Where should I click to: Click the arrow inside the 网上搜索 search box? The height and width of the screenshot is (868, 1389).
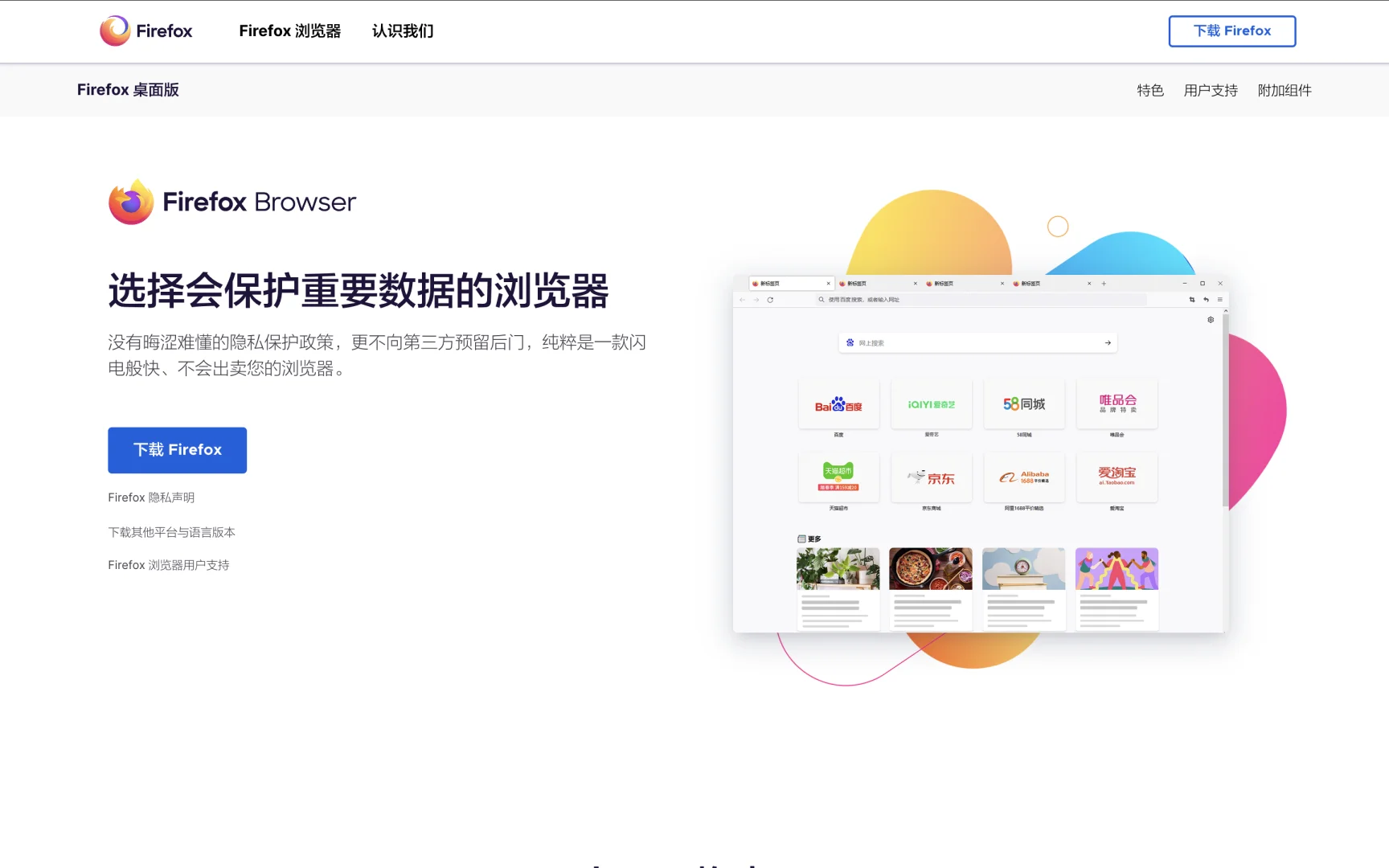1108,342
